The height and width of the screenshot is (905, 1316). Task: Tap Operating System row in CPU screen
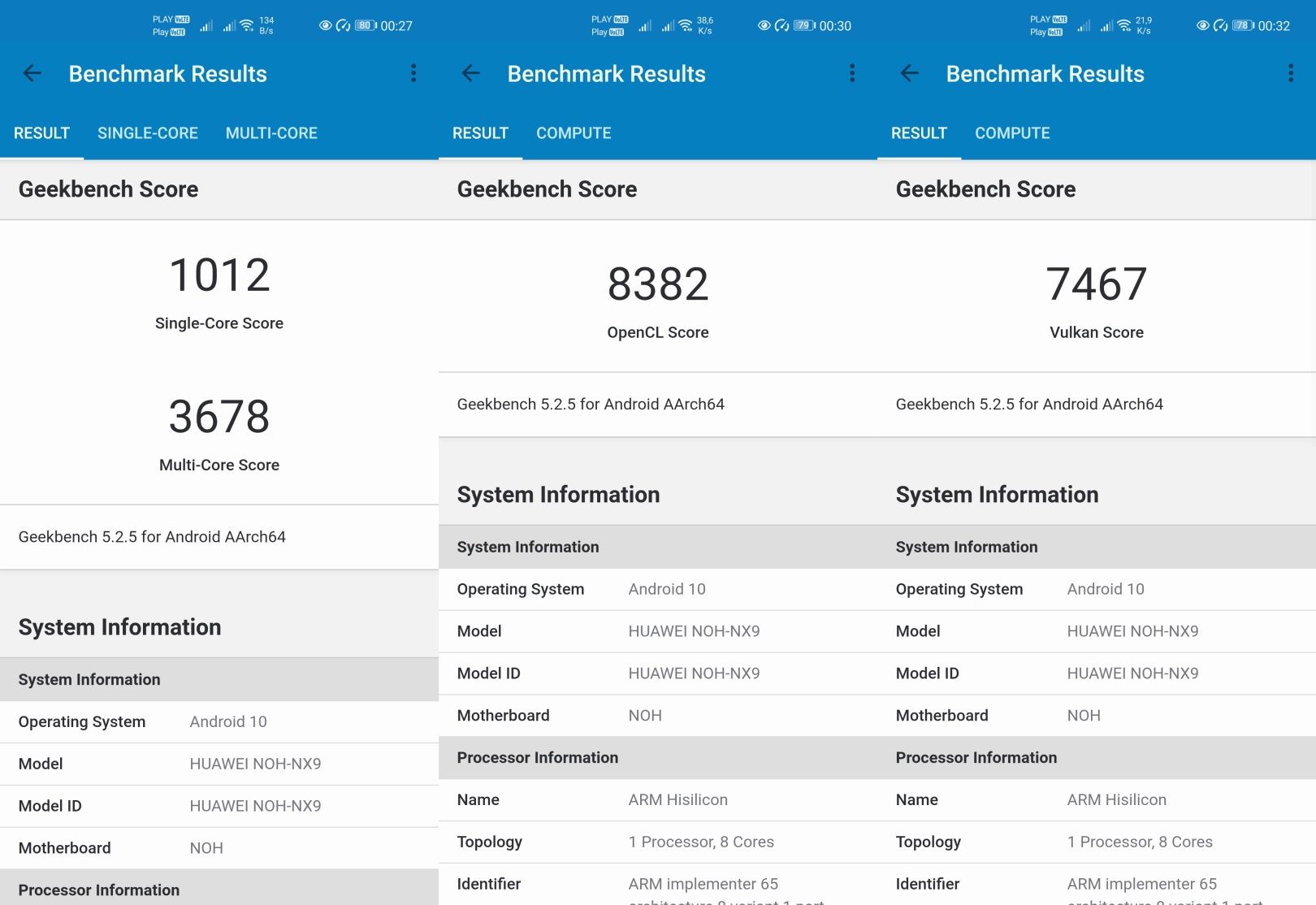(219, 722)
